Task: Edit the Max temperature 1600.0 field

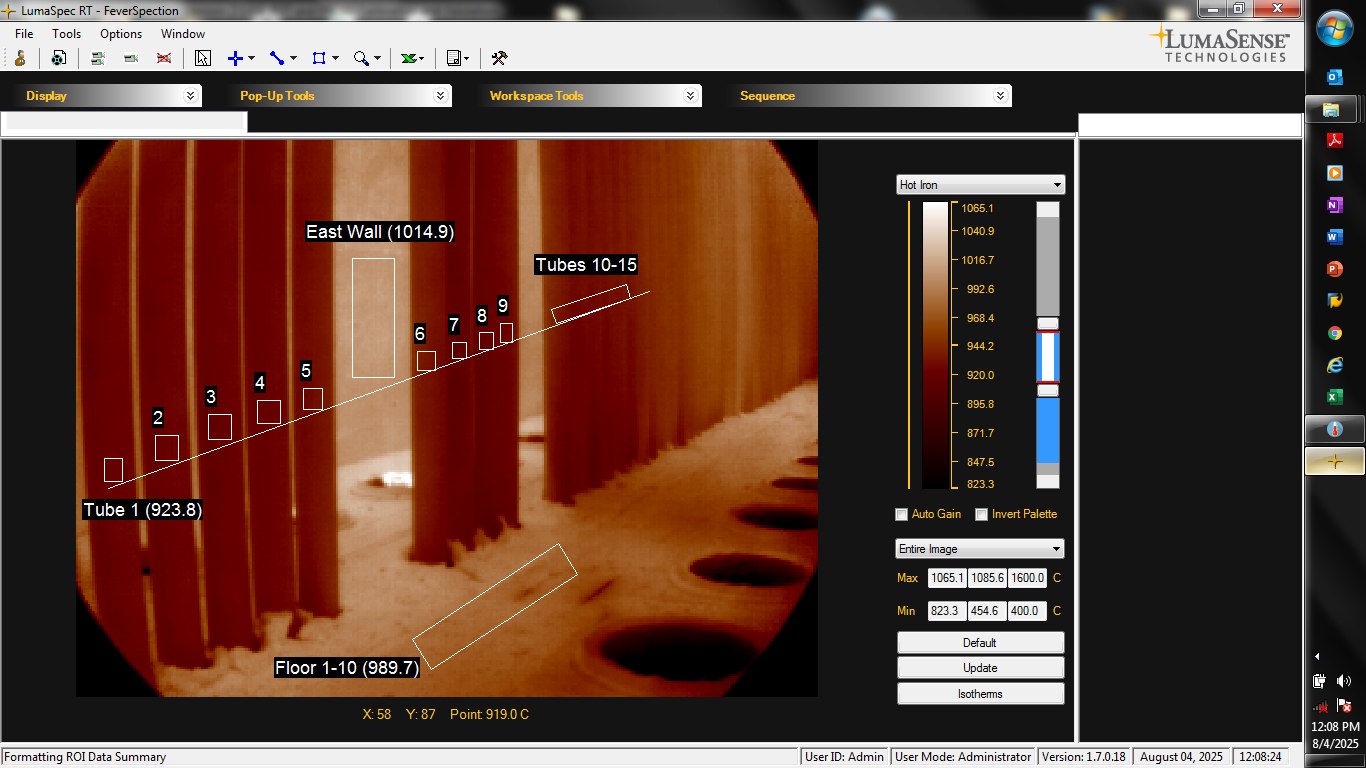Action: pyautogui.click(x=1026, y=578)
